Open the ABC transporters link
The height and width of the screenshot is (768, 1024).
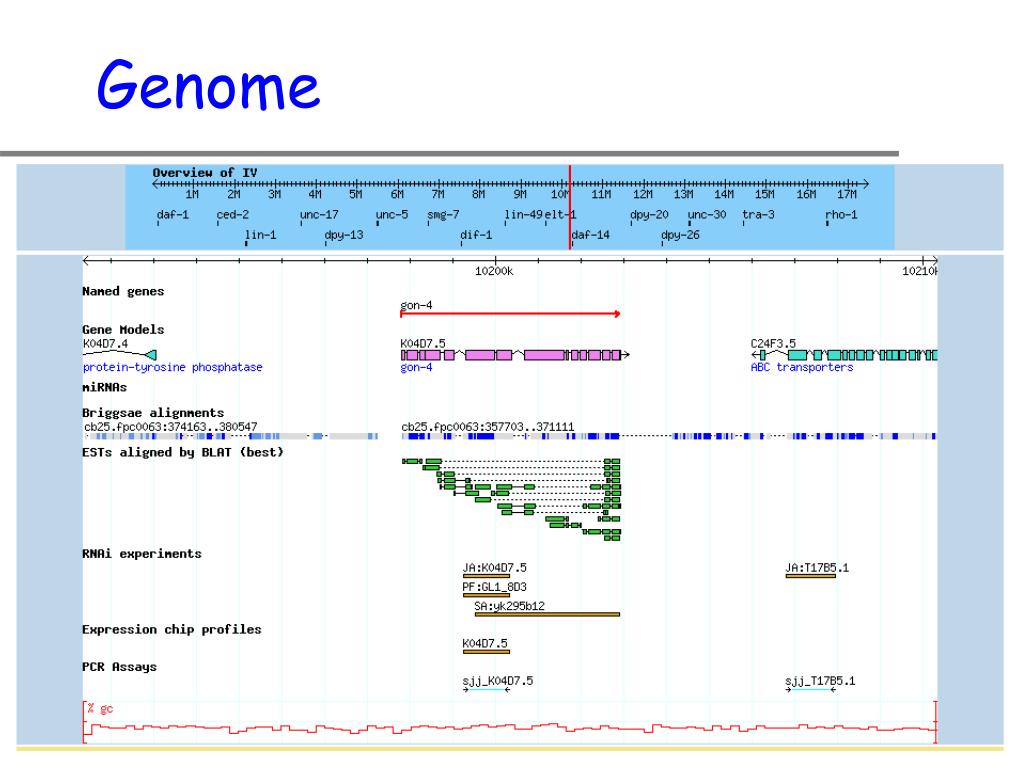(802, 367)
